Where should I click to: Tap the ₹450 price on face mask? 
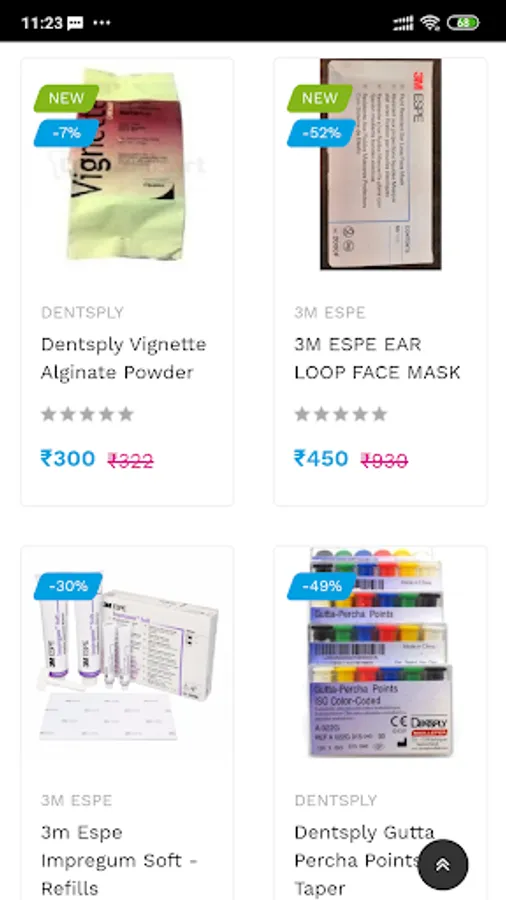coord(321,459)
